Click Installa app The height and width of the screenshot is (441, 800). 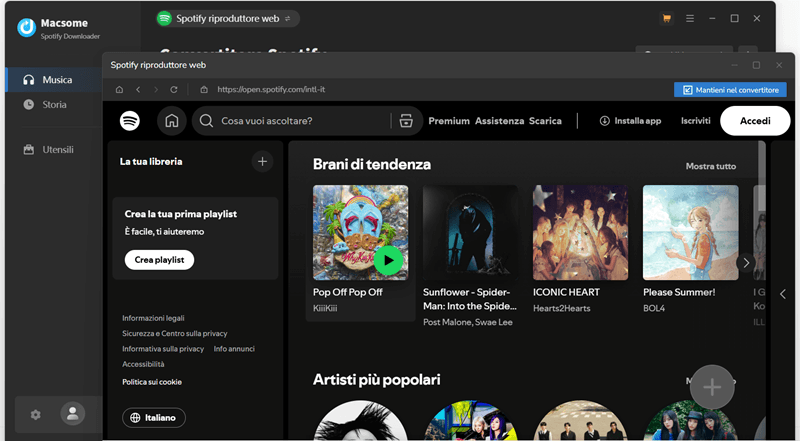(x=630, y=121)
